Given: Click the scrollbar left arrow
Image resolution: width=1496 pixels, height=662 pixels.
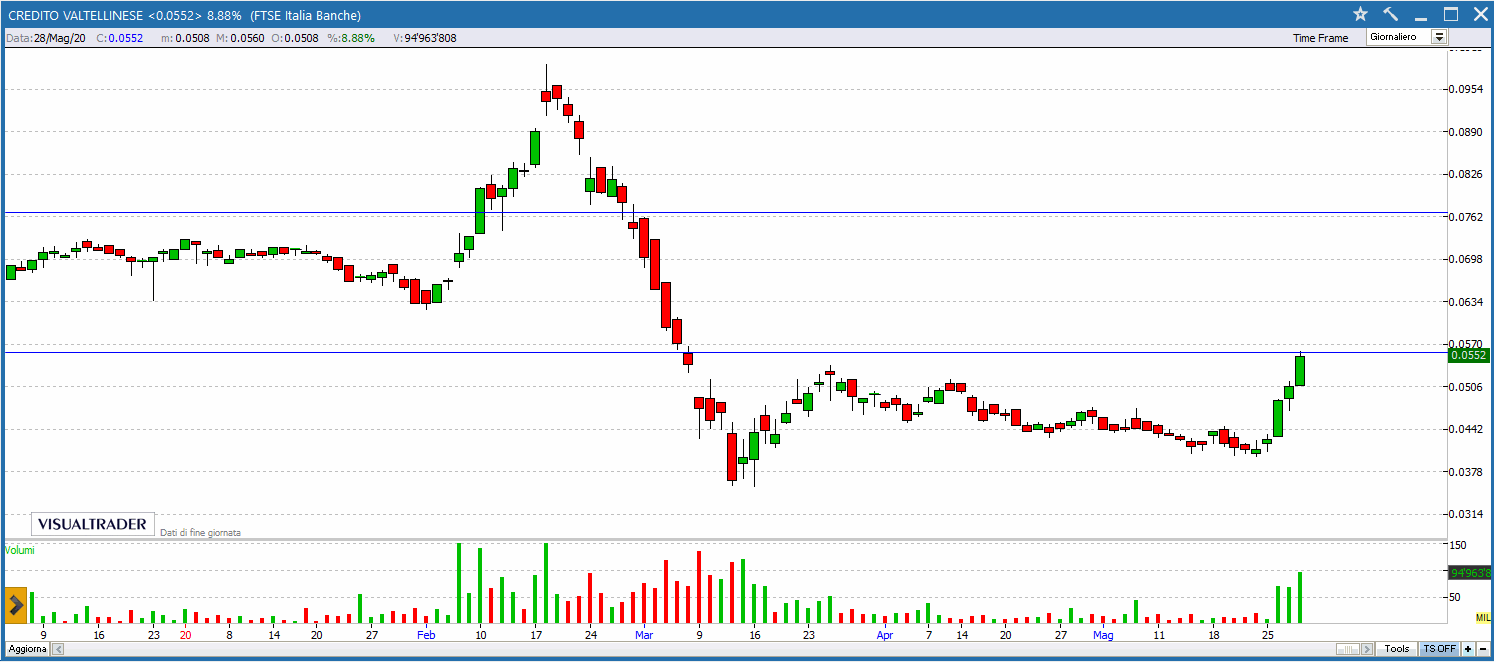Looking at the screenshot, I should [x=57, y=649].
